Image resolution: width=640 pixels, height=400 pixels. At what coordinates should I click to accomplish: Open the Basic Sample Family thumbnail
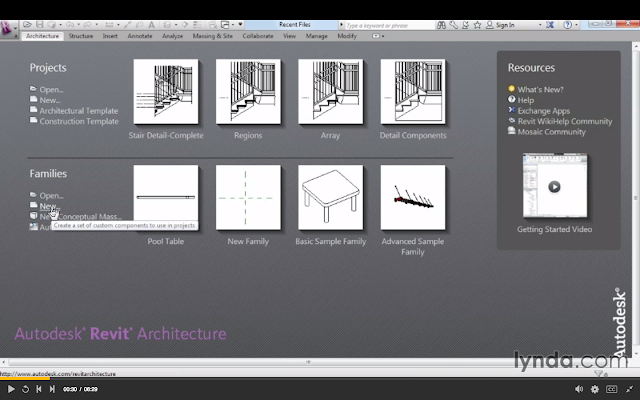[x=331, y=197]
